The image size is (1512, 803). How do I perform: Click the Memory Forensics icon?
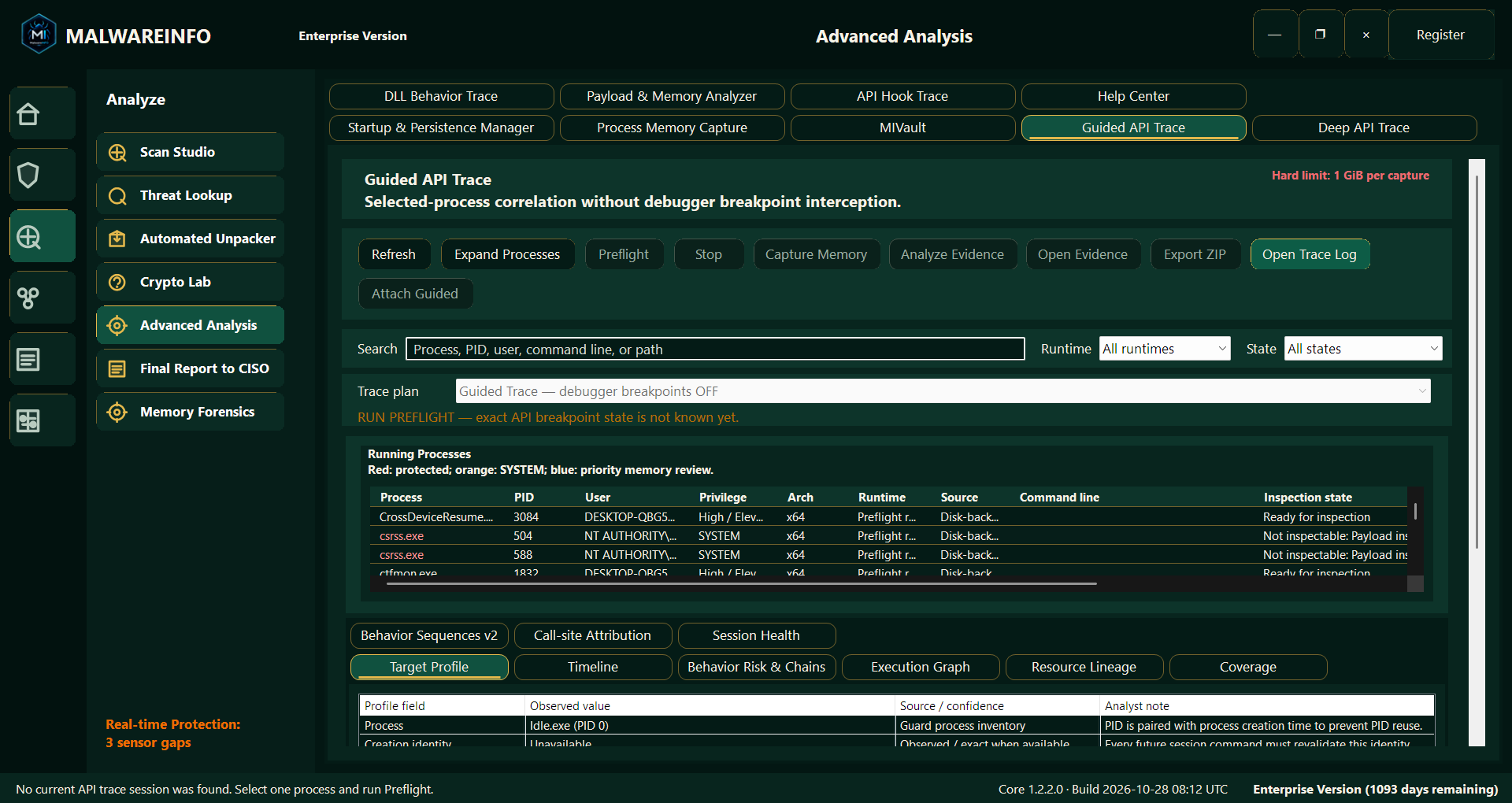pos(117,412)
